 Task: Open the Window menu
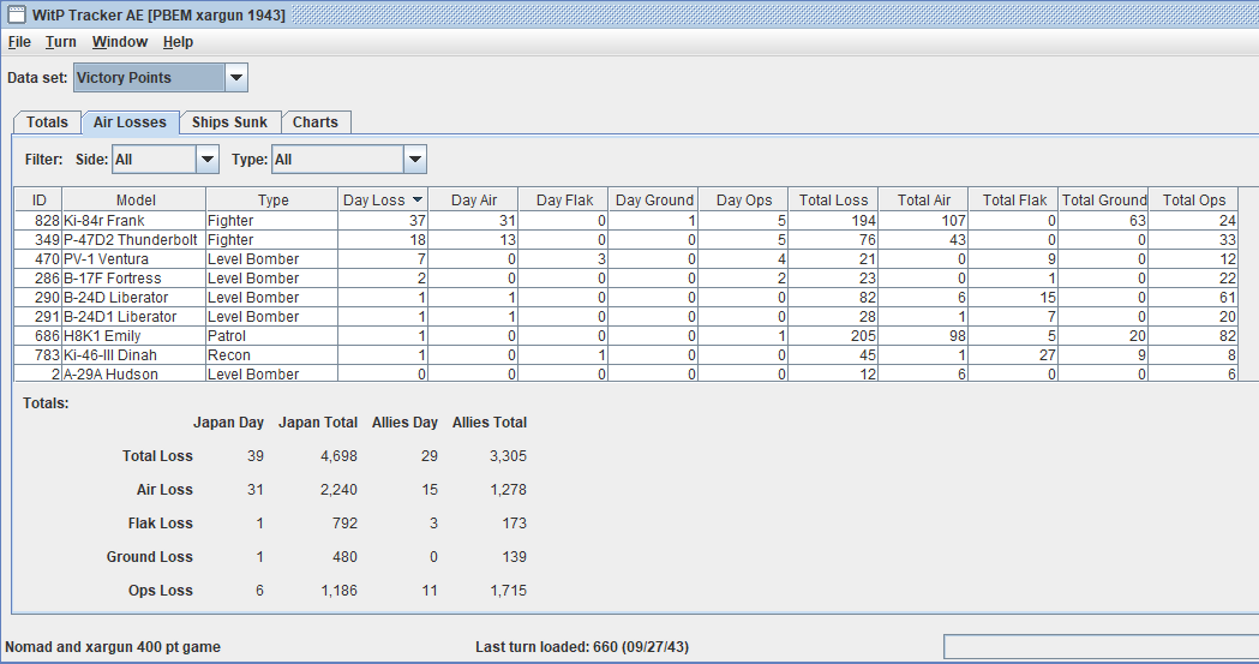pyautogui.click(x=120, y=42)
